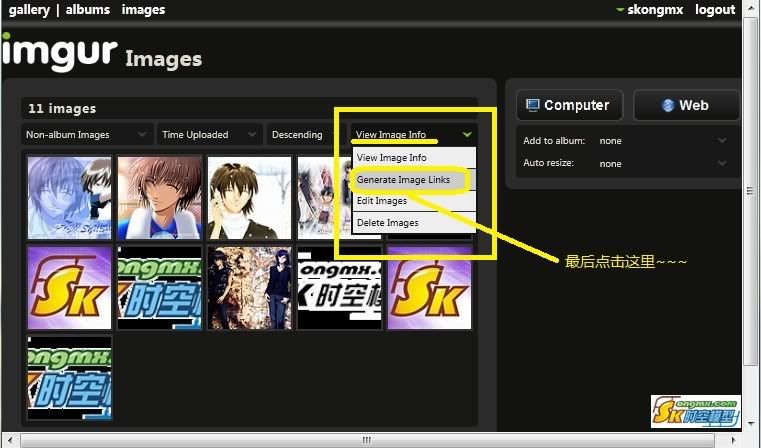Choose Delete Images from the menu
This screenshot has height=448, width=761.
tap(414, 223)
